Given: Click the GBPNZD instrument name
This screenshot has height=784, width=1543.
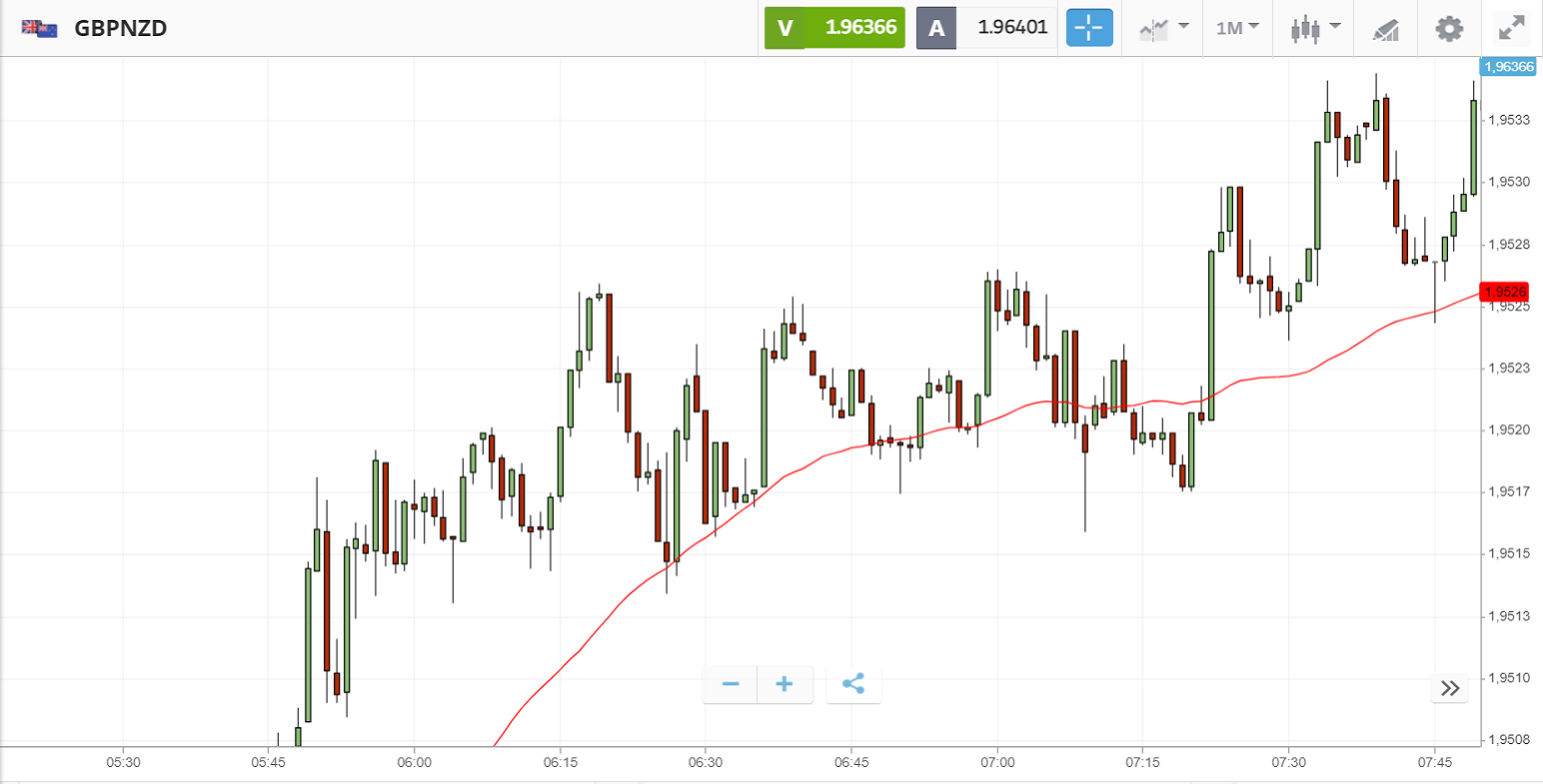Looking at the screenshot, I should [121, 28].
